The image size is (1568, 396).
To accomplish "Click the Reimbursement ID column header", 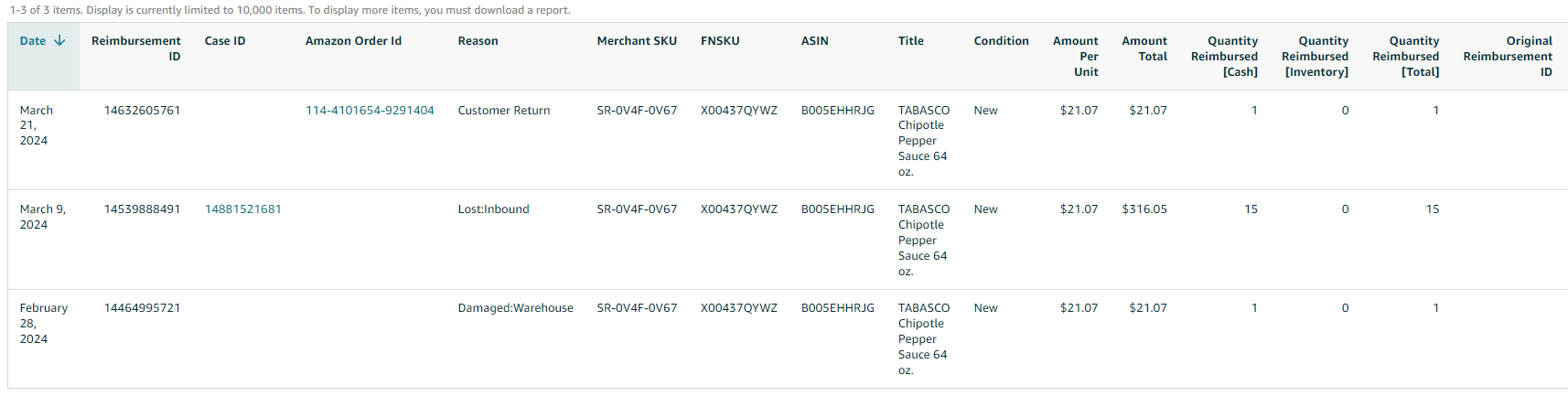I will (x=136, y=48).
